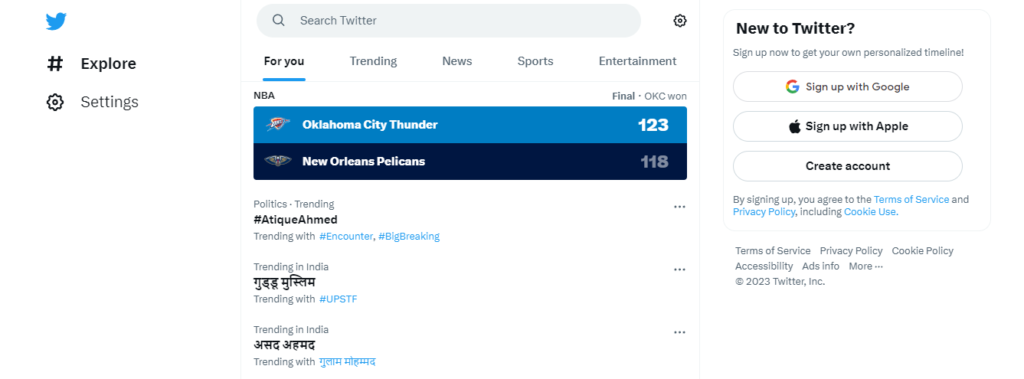Open more options for असद अहमद trend

point(680,332)
